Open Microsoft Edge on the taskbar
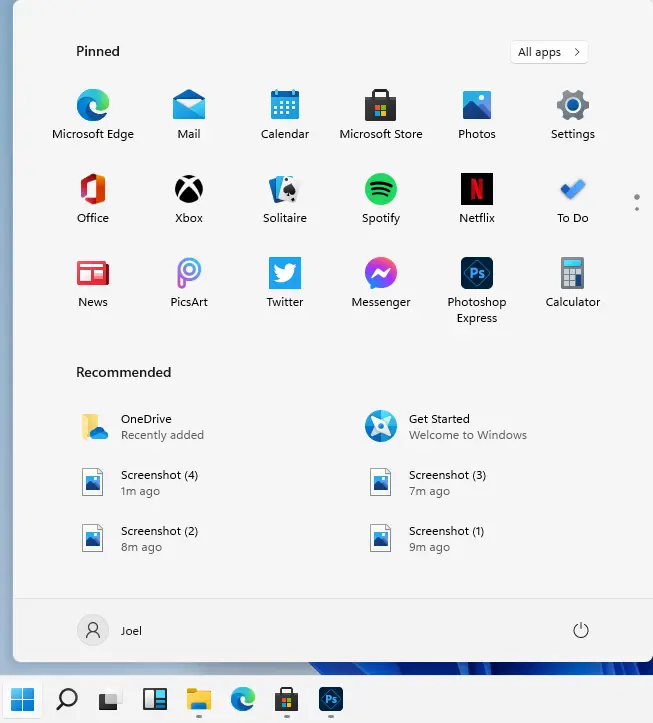653x723 pixels. 243,699
